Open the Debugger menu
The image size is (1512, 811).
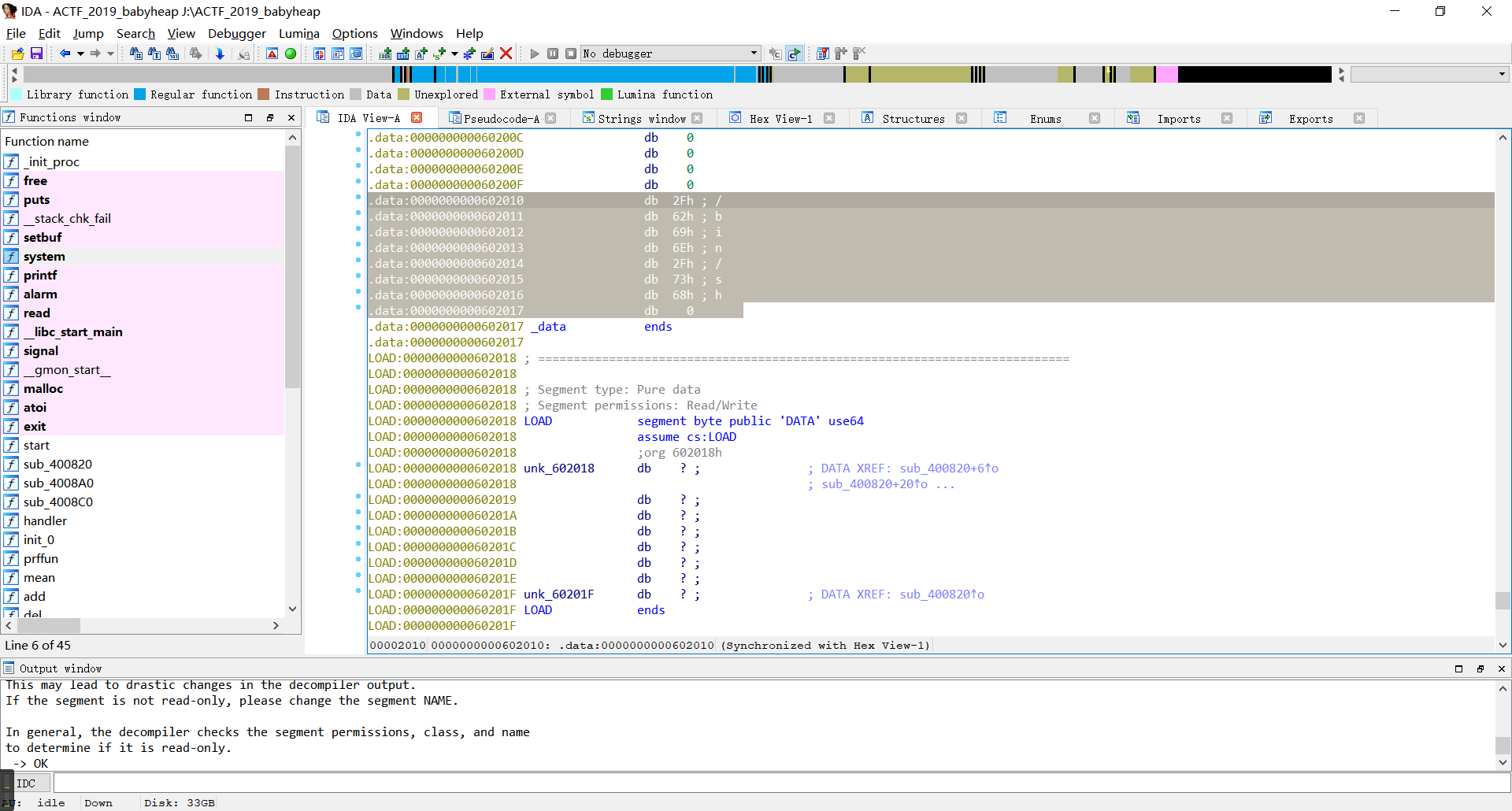[236, 33]
